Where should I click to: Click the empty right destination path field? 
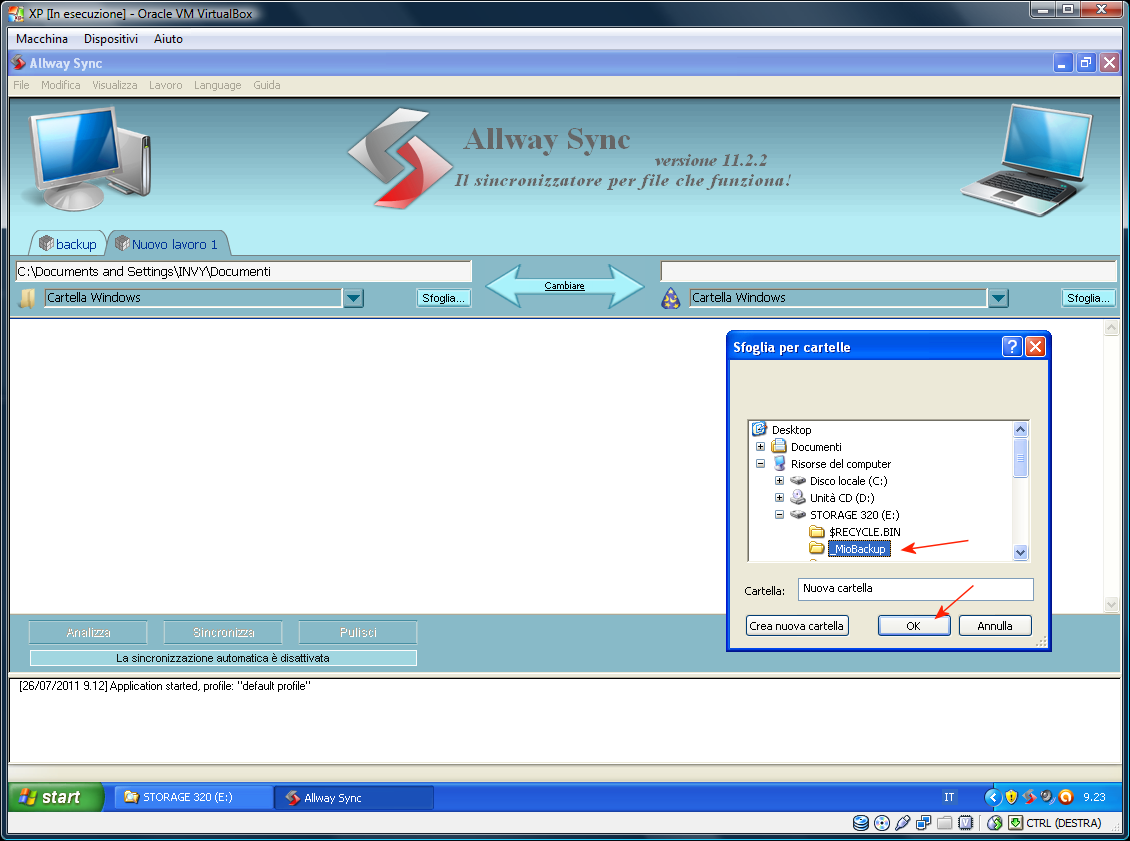pyautogui.click(x=889, y=272)
